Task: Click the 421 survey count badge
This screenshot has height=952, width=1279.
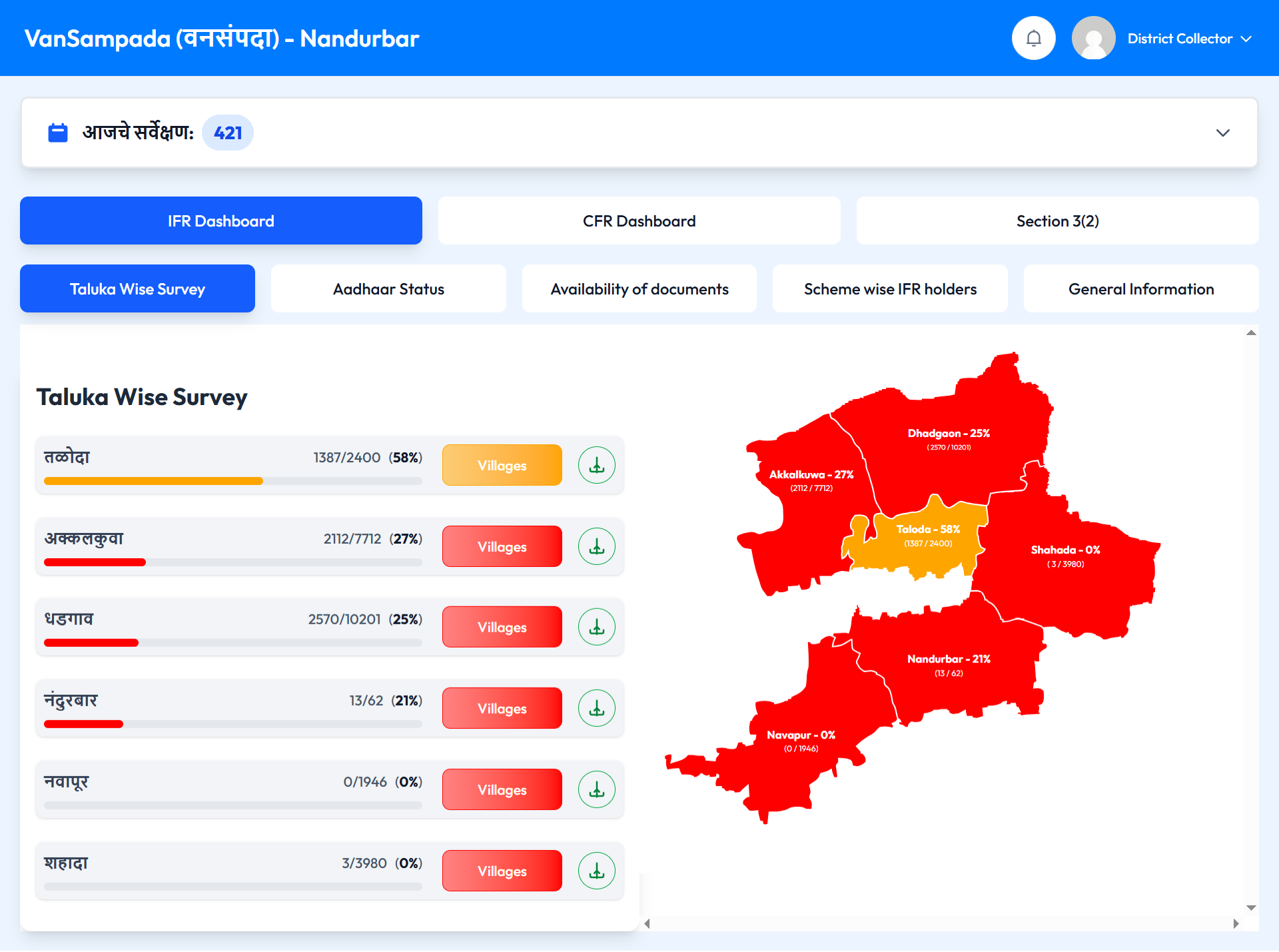Action: click(x=227, y=133)
